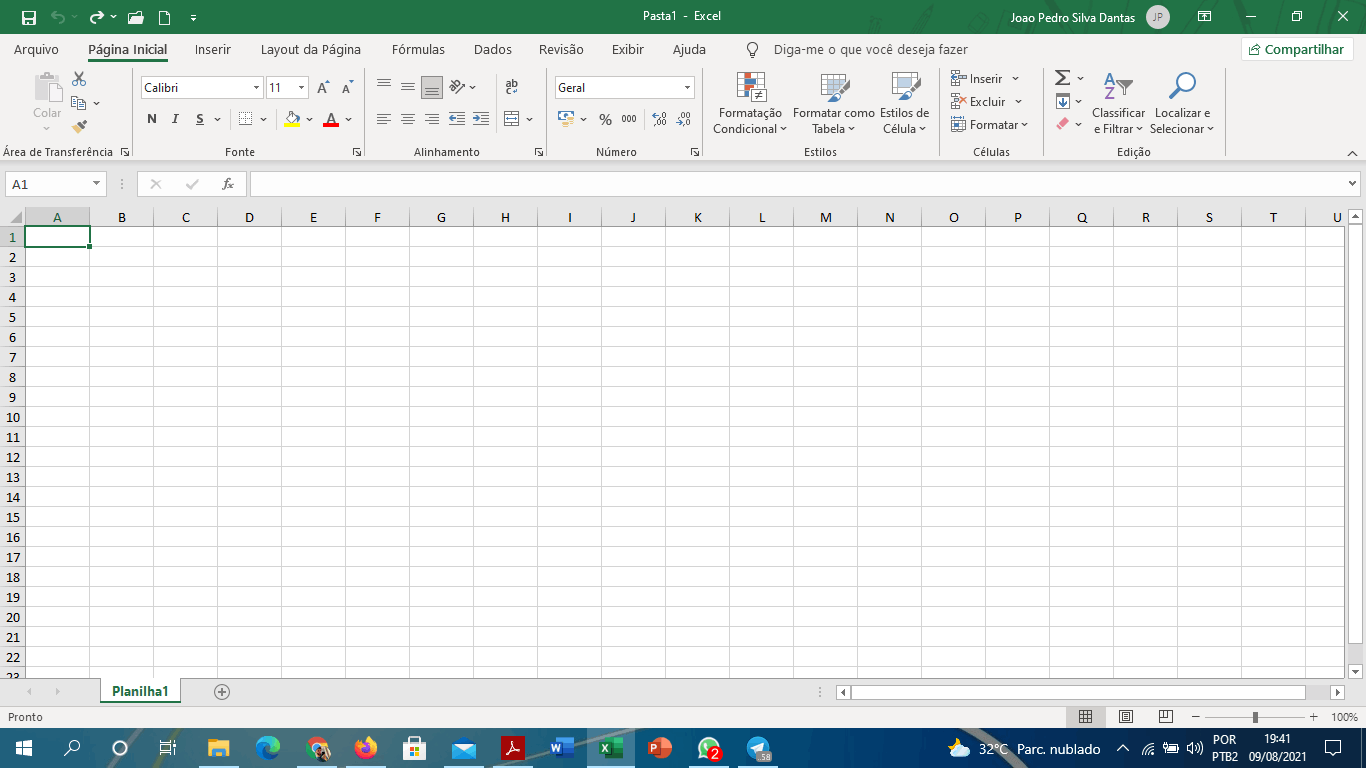This screenshot has height=768, width=1366.
Task: Apply the yellow fill color bucket
Action: [x=292, y=119]
